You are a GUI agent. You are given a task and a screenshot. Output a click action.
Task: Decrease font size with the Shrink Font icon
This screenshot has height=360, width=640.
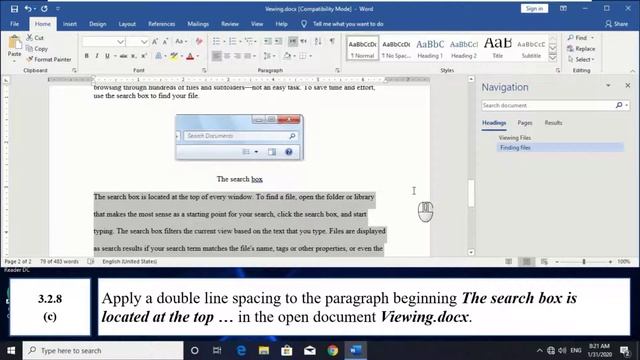165,42
